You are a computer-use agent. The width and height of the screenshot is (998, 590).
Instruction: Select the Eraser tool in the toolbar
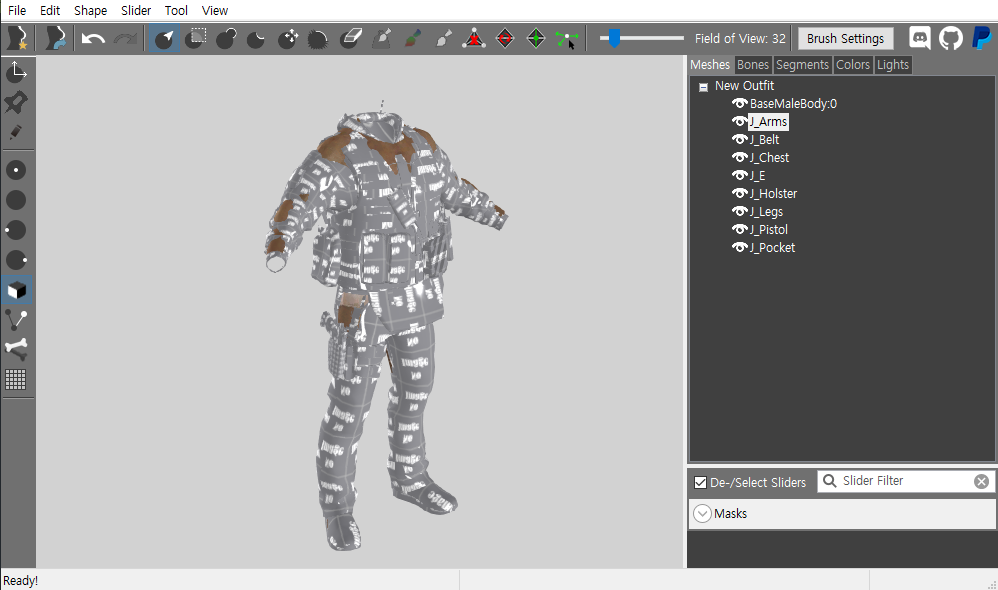(x=350, y=39)
